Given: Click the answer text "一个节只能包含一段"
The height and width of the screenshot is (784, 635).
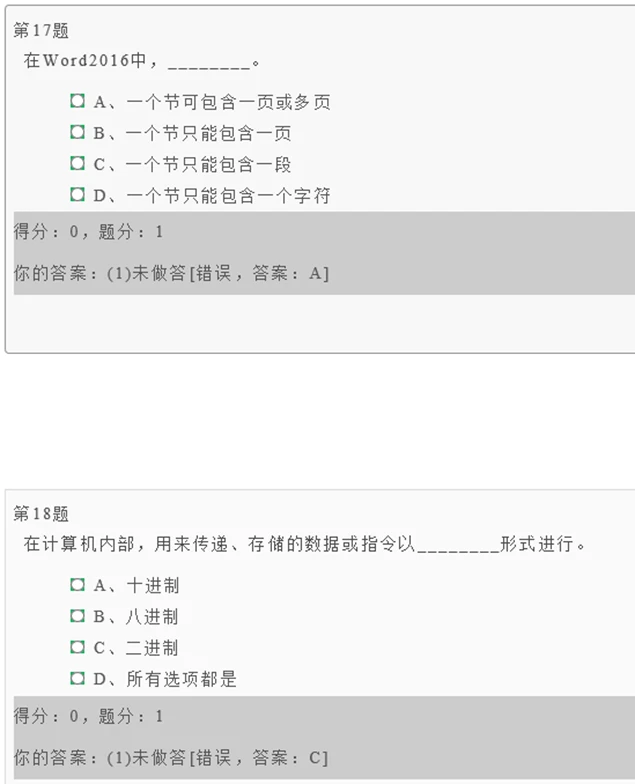Looking at the screenshot, I should (x=209, y=164).
